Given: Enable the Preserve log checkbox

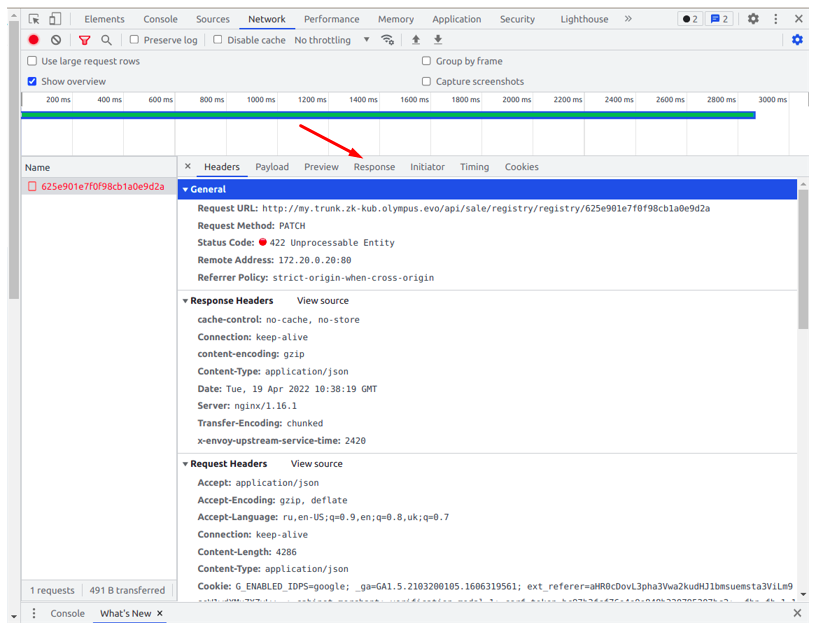Looking at the screenshot, I should pyautogui.click(x=134, y=40).
